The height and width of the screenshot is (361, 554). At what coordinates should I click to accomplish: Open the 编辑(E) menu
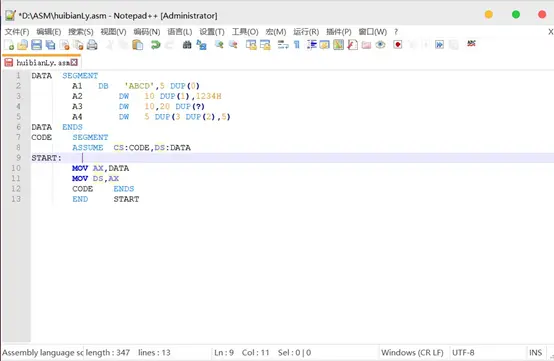[49, 32]
